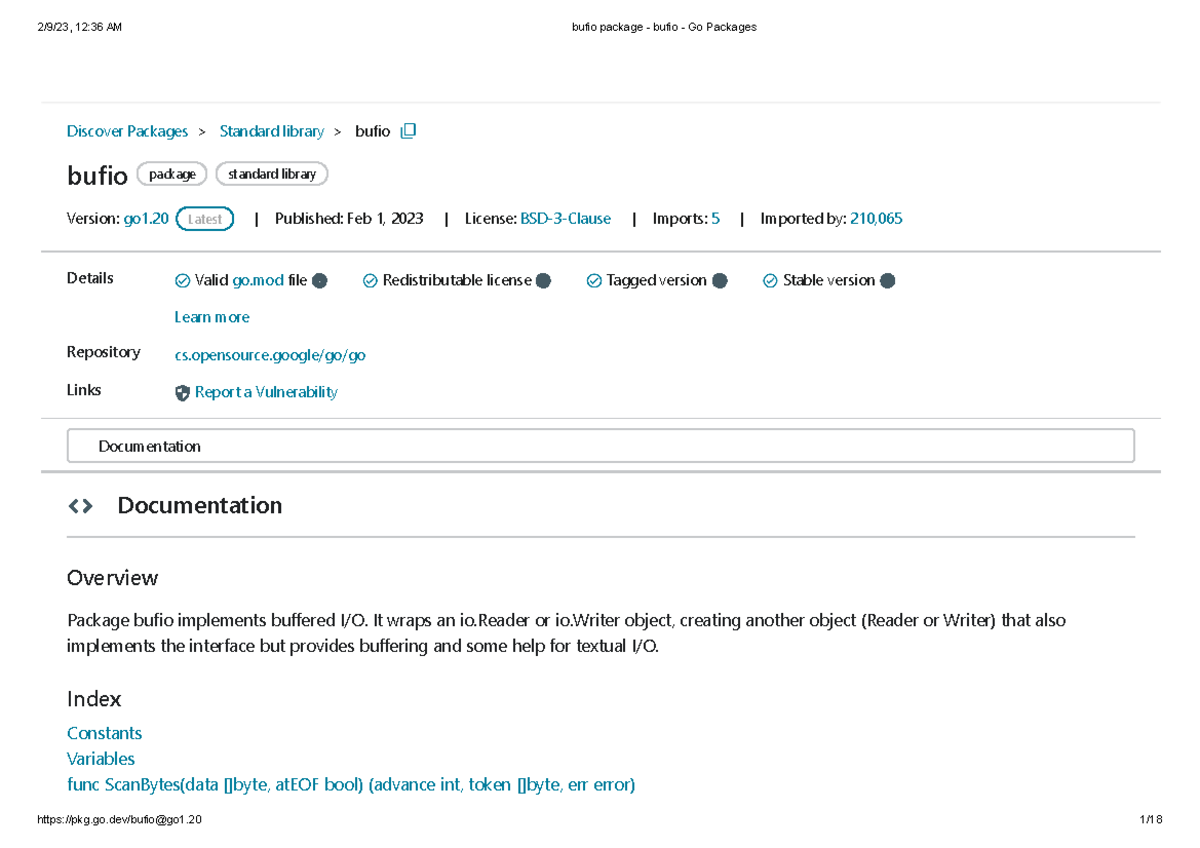Open repository cs.opensource.google/go/go
The height and width of the screenshot is (848, 1200).
(x=270, y=355)
